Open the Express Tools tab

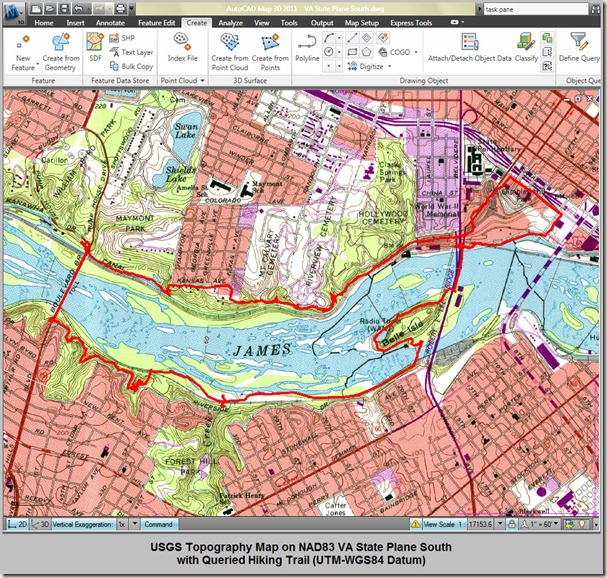coord(411,23)
